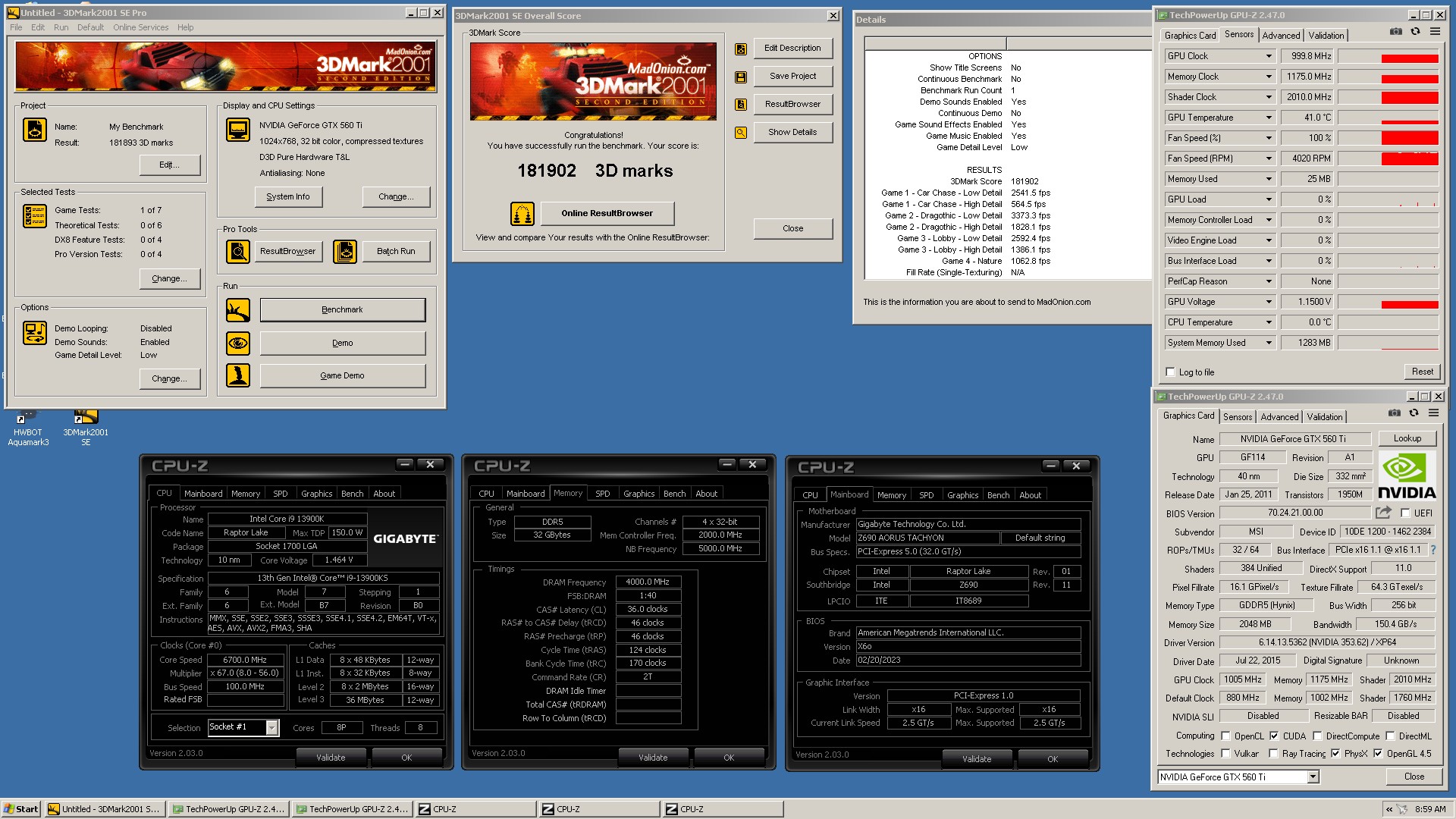Toggle the CUDA checkbox

pyautogui.click(x=1274, y=736)
